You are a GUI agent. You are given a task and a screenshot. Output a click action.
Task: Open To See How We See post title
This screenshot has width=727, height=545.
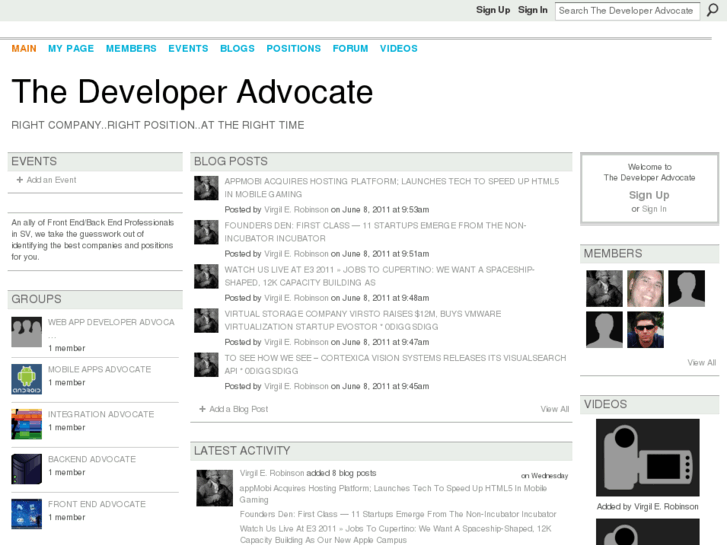395,365
